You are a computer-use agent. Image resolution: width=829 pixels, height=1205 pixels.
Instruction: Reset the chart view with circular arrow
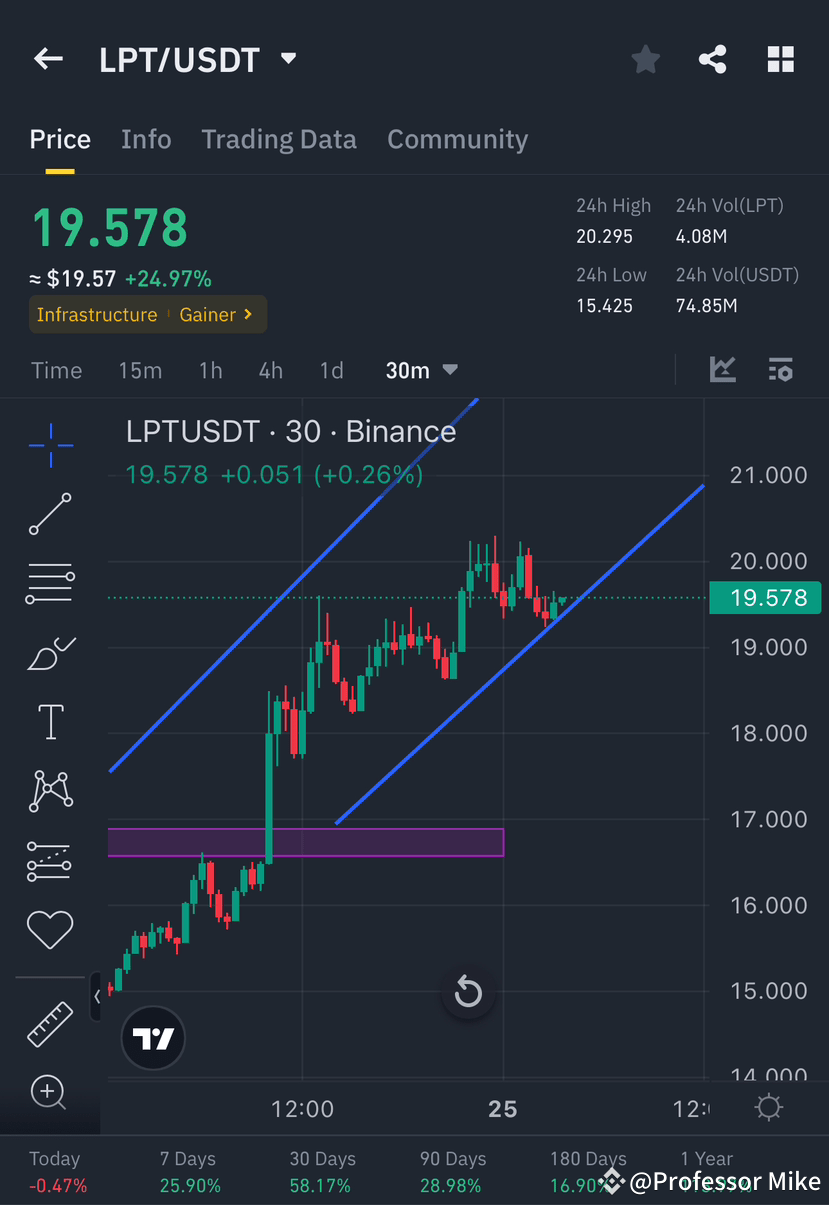(468, 992)
